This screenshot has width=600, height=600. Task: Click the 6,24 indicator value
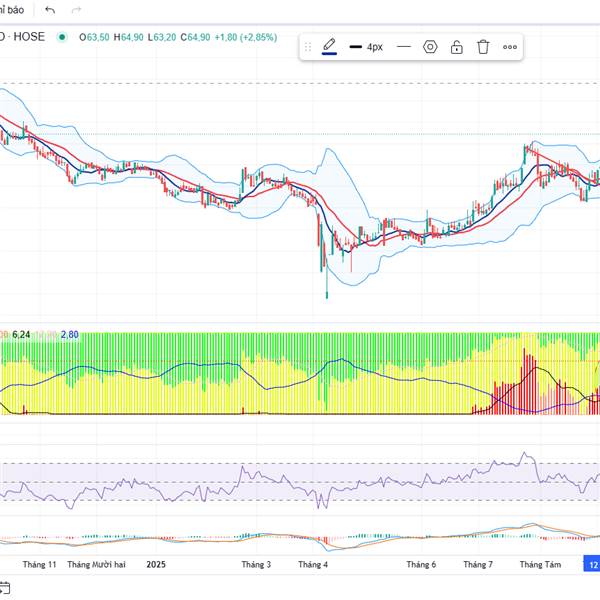[21, 335]
